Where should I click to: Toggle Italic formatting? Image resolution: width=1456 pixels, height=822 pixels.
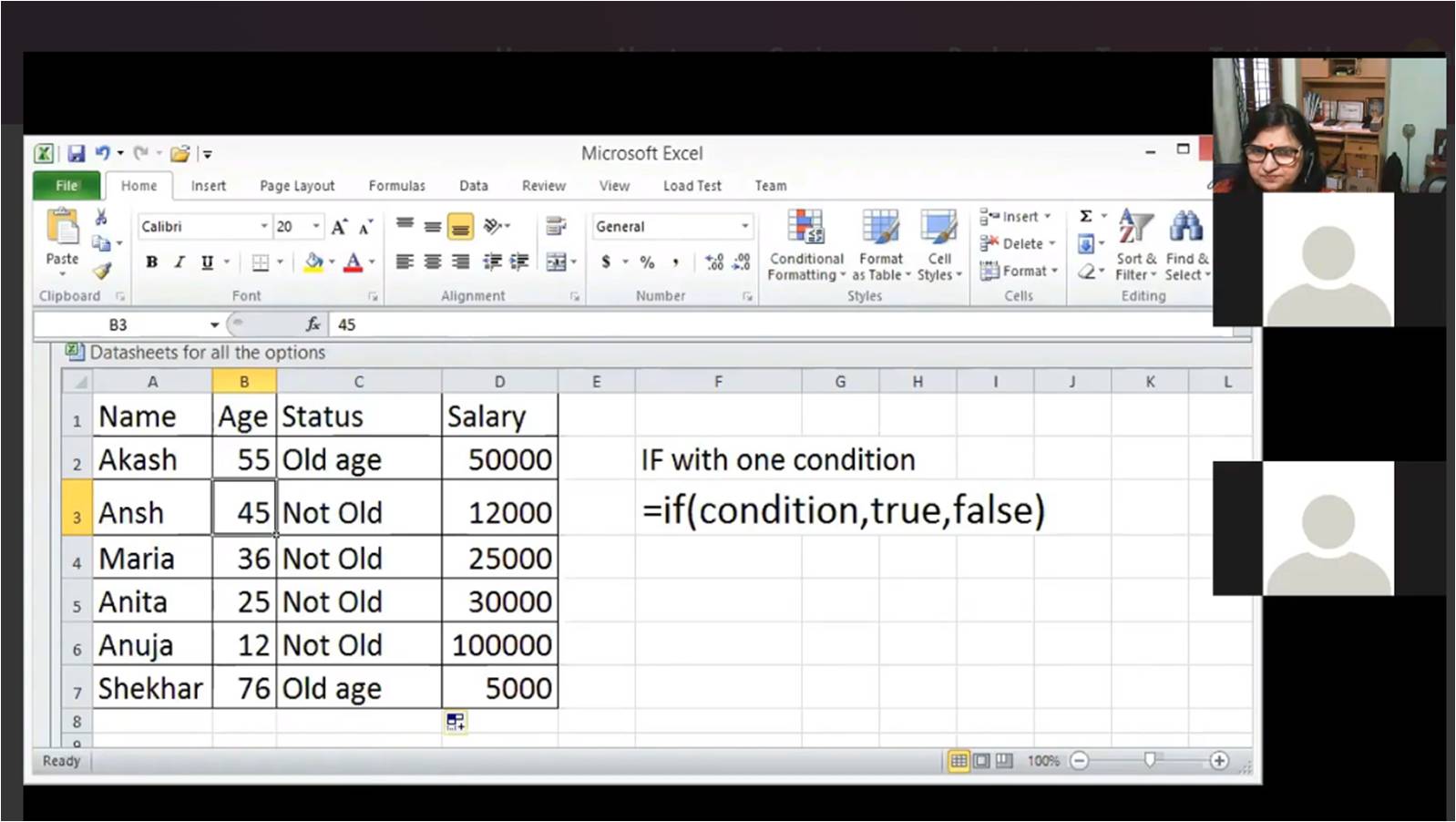179,262
